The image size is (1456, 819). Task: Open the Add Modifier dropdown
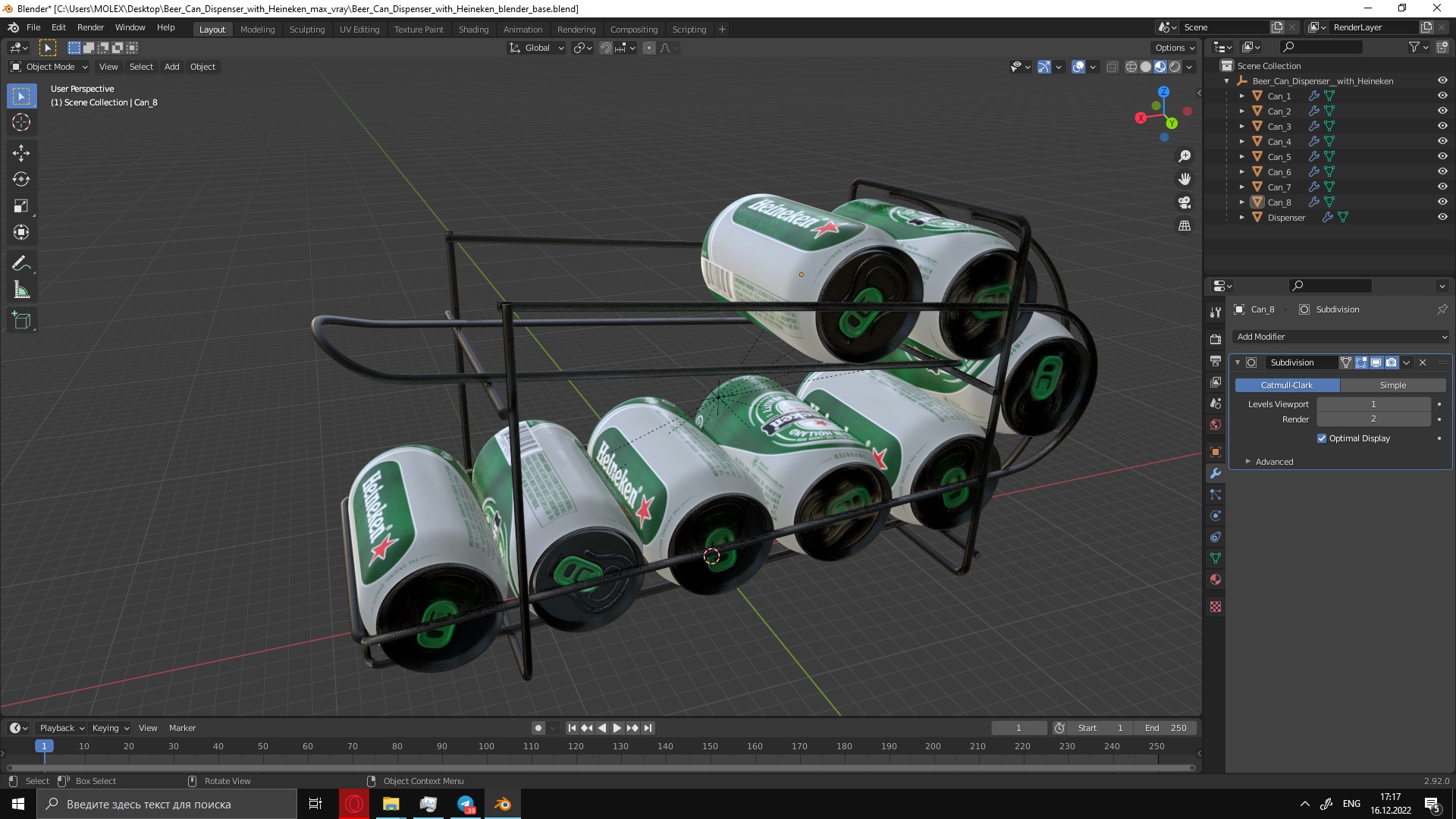point(1341,337)
